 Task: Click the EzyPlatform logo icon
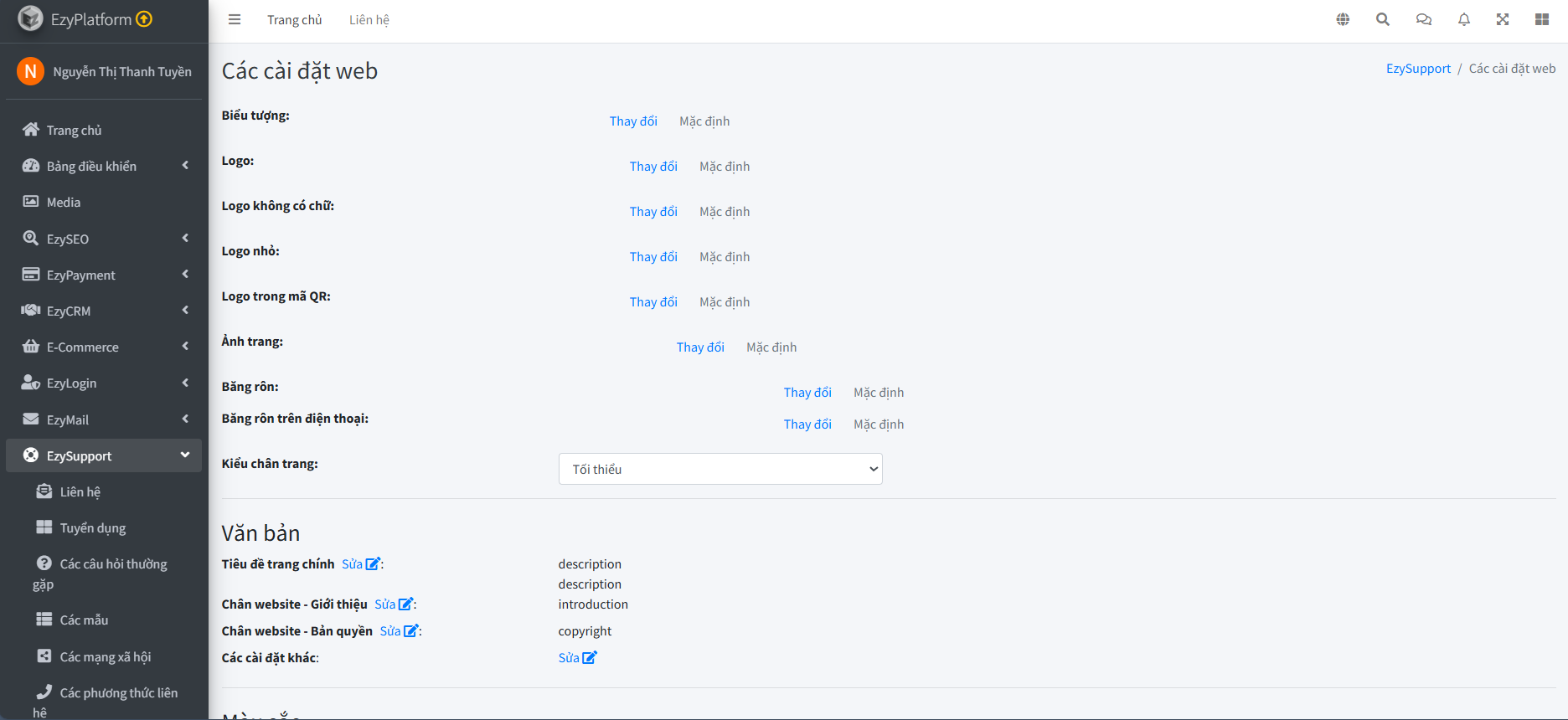pyautogui.click(x=30, y=18)
